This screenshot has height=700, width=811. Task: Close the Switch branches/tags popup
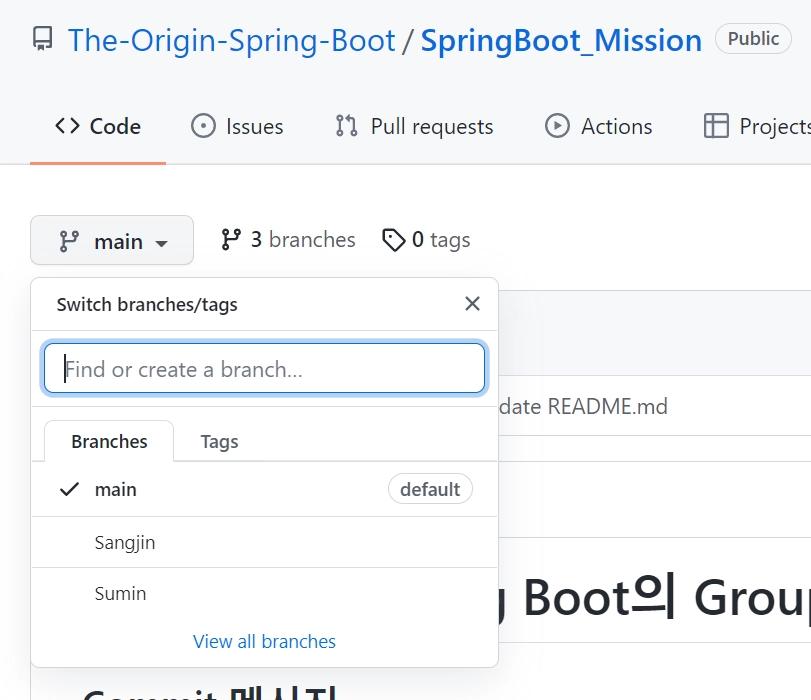tap(473, 304)
